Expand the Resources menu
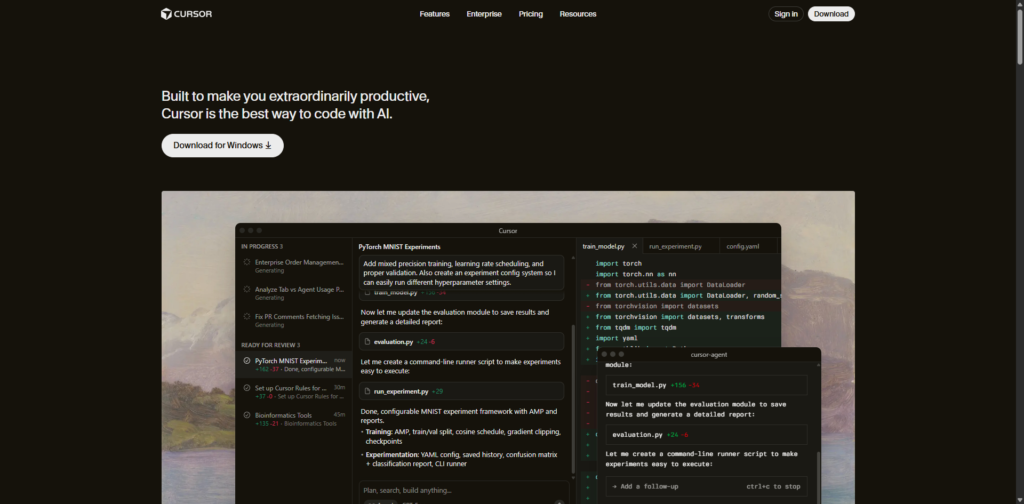Viewport: 1024px width, 504px height. [578, 14]
